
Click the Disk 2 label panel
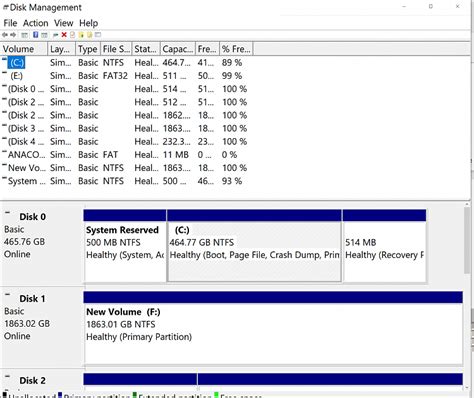[x=42, y=380]
